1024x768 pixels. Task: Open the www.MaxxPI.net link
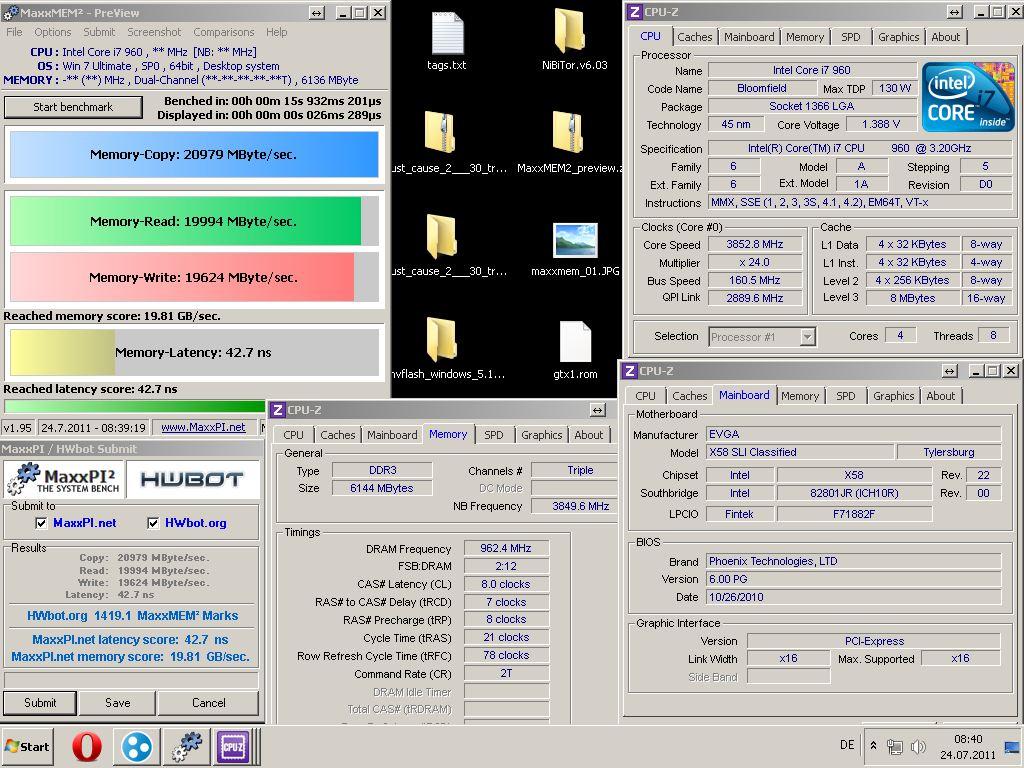click(203, 427)
